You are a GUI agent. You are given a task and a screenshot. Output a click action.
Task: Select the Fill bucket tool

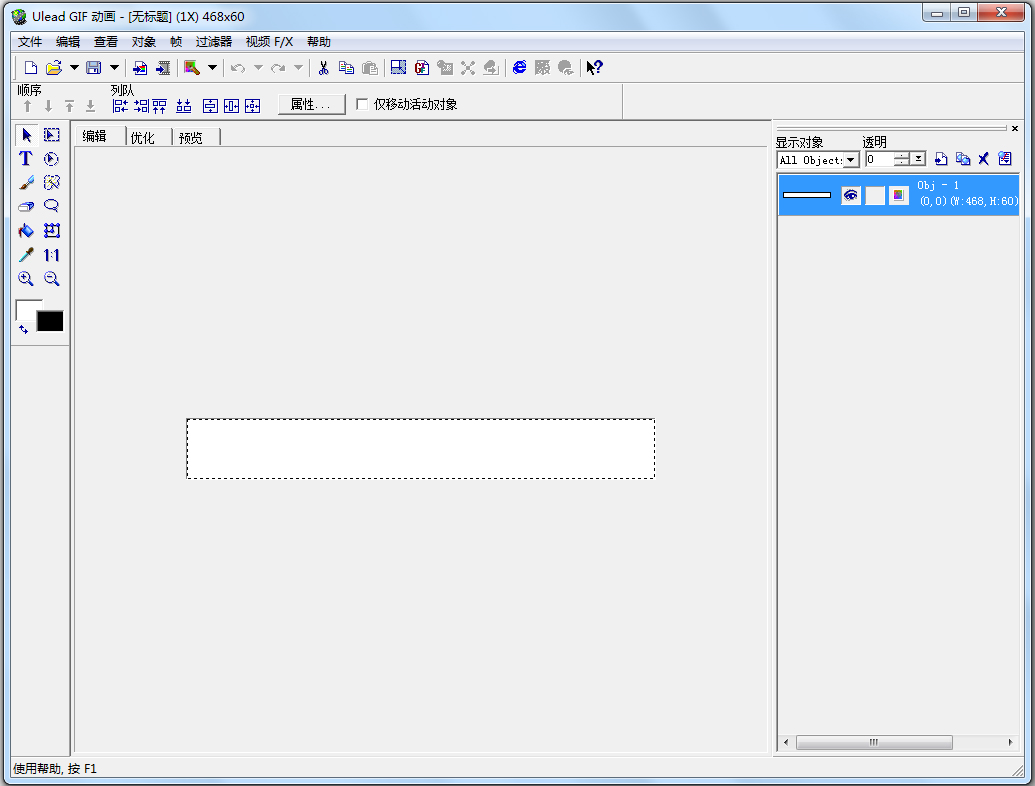(26, 231)
